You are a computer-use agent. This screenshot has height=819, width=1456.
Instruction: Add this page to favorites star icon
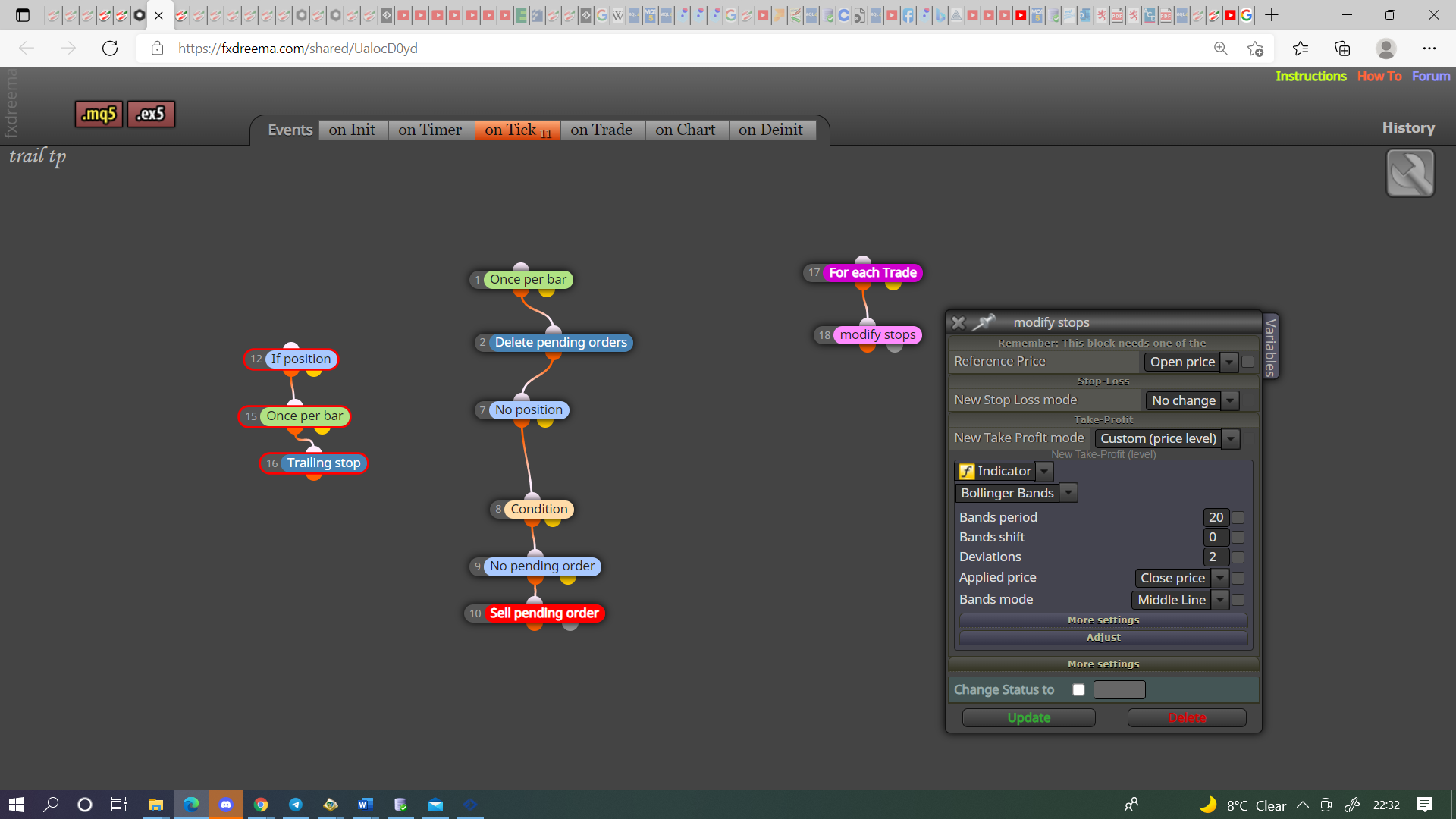click(x=1255, y=49)
